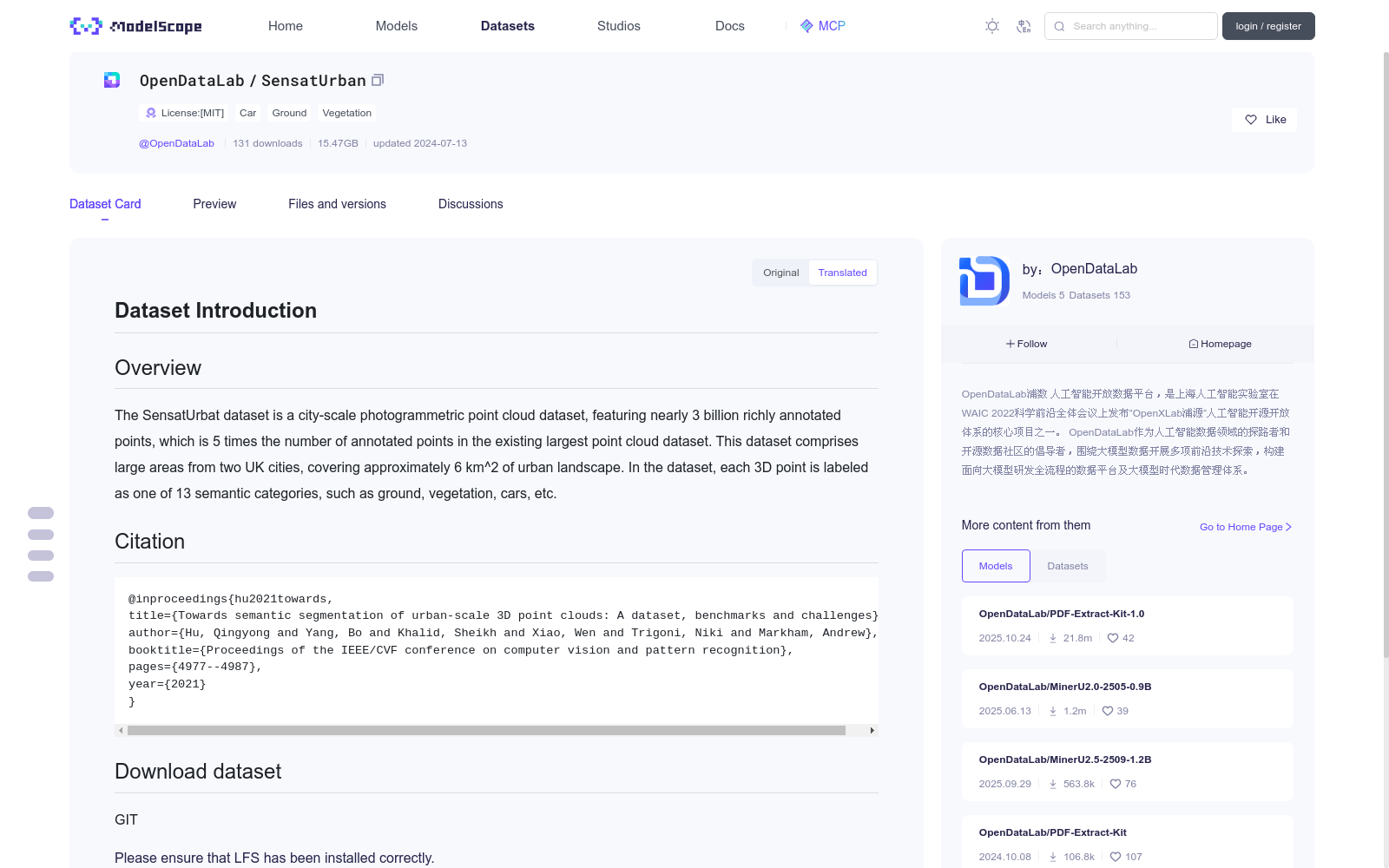
Task: Click the house icon beside Homepage
Action: pos(1194,344)
